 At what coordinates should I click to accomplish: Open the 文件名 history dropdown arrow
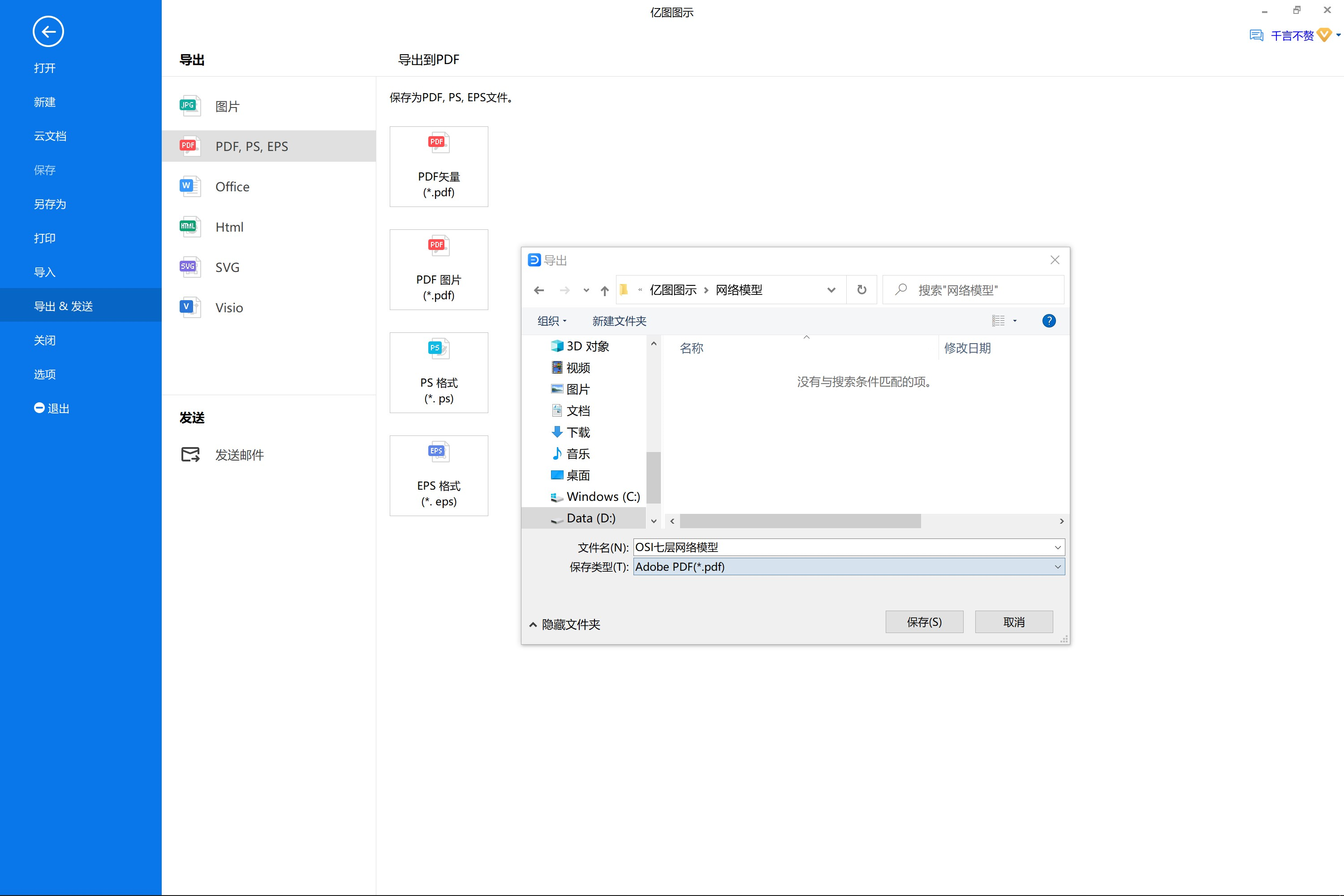pos(1058,547)
